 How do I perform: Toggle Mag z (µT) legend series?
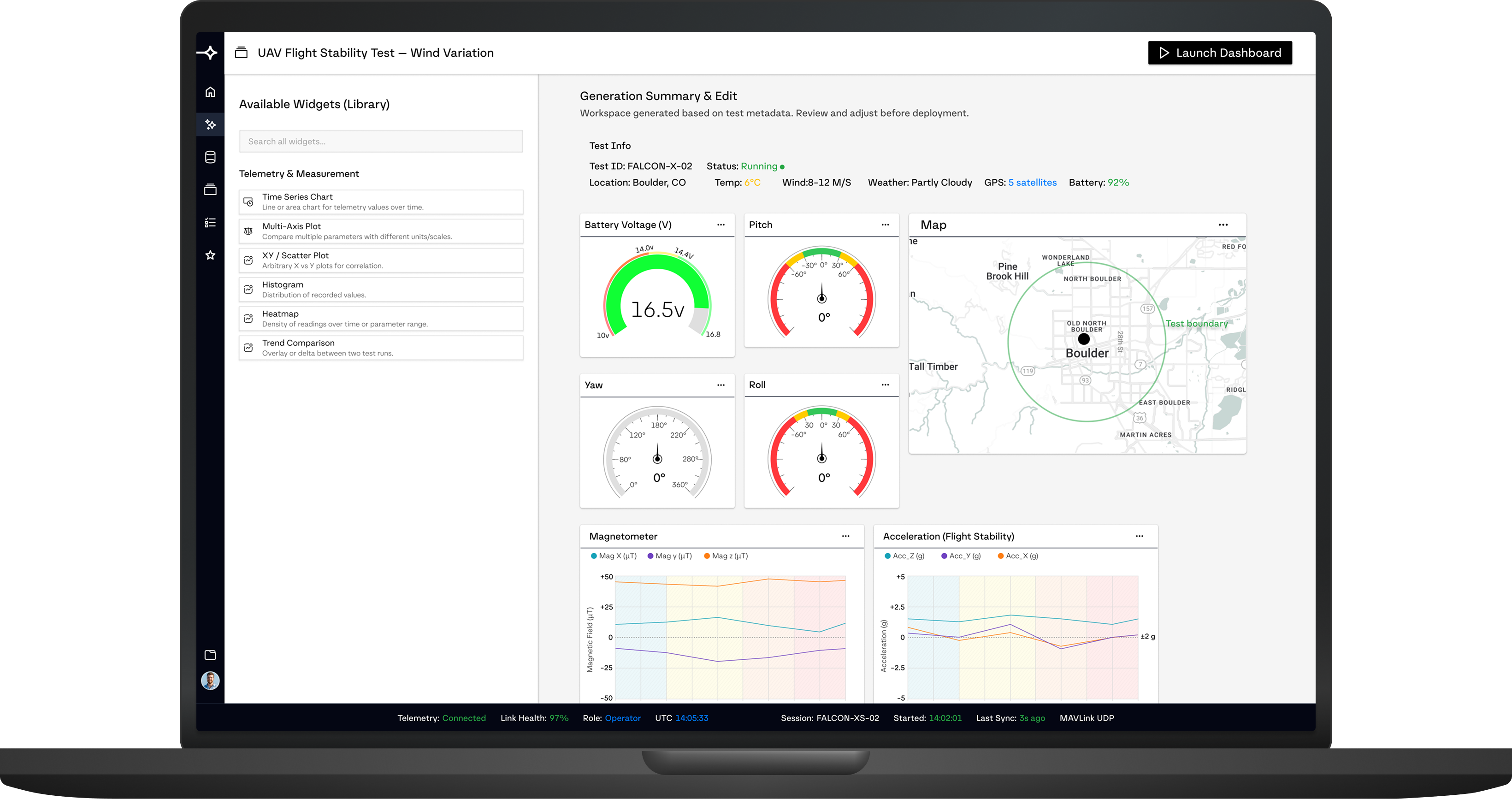tap(726, 556)
